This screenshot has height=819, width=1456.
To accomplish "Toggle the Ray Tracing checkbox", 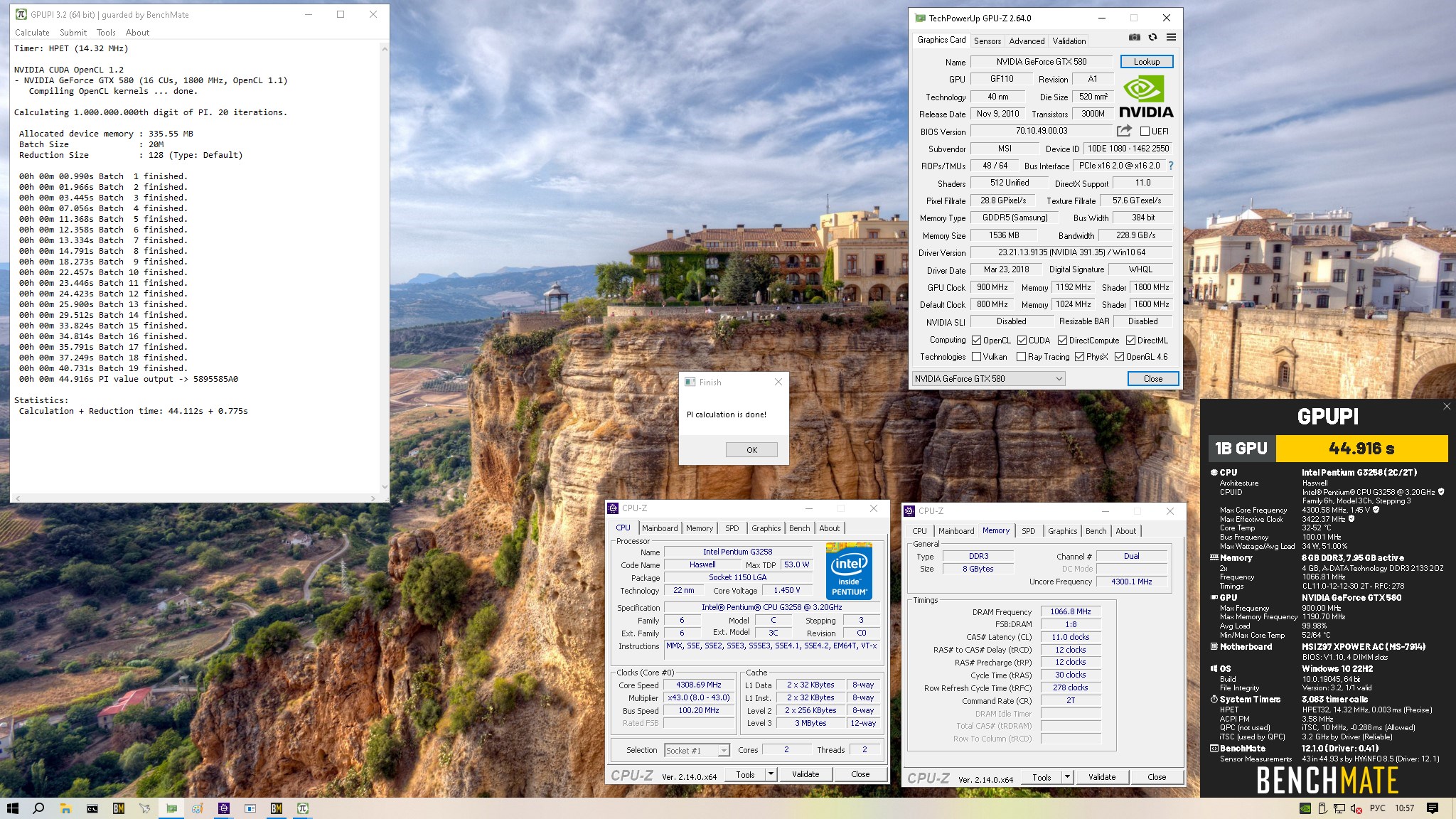I will (1021, 357).
